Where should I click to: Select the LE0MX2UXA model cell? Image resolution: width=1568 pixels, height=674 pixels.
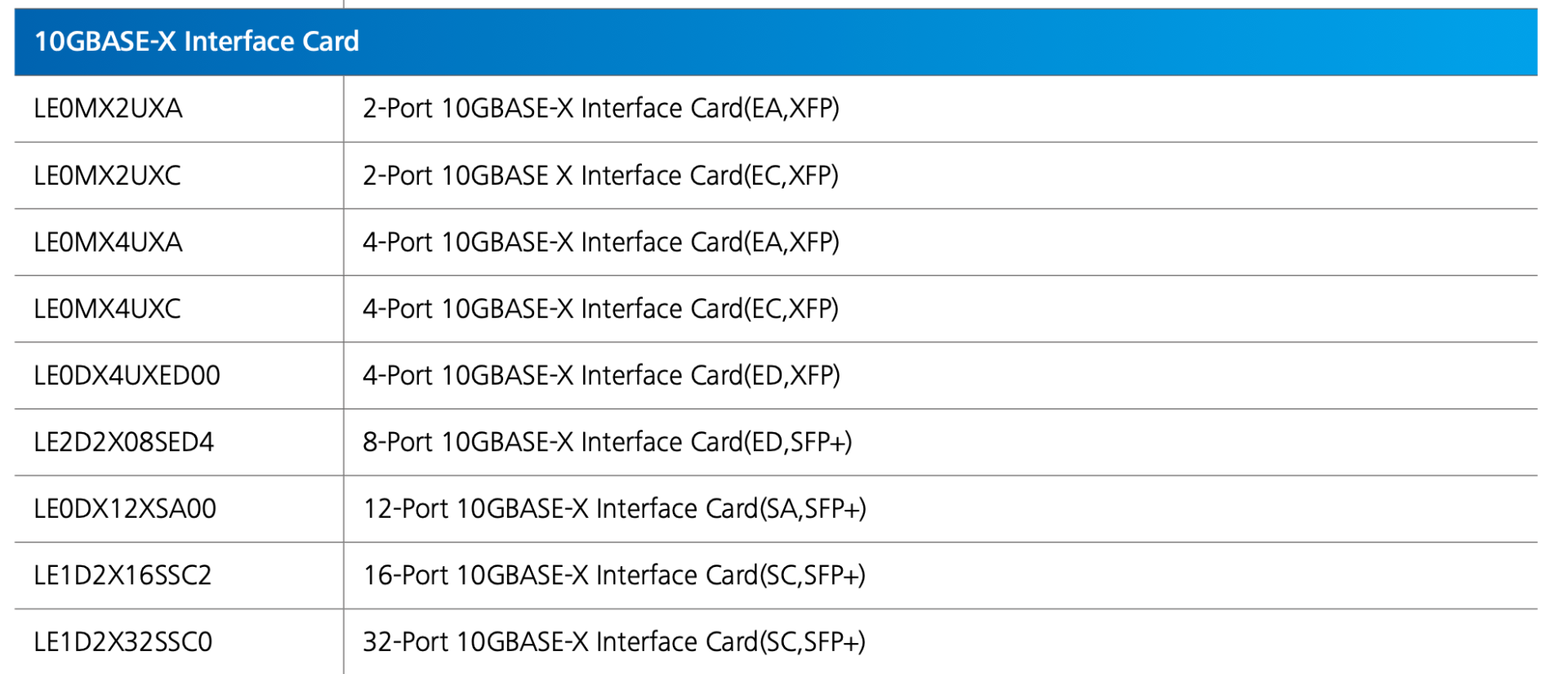[108, 109]
